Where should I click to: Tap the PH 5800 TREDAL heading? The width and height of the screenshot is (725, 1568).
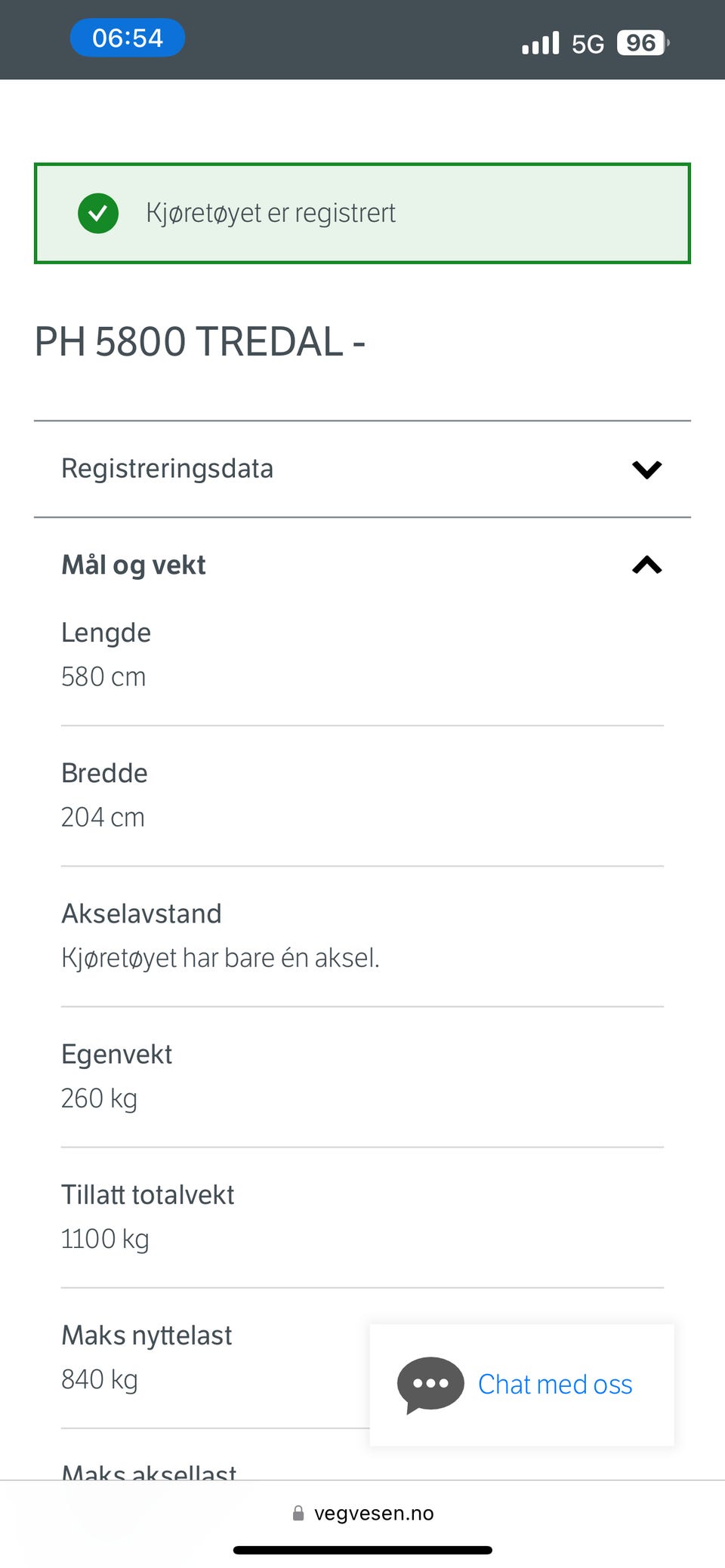pos(200,341)
